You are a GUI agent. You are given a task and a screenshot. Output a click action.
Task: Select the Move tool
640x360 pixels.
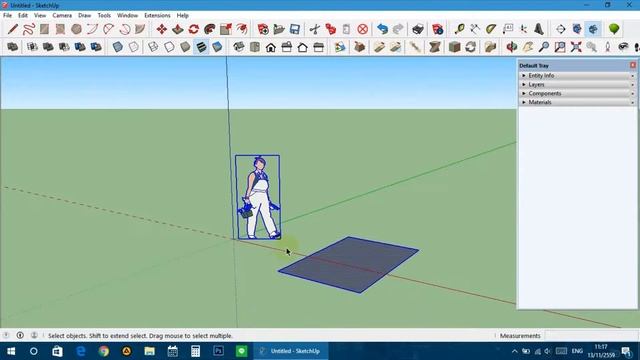tap(162, 29)
